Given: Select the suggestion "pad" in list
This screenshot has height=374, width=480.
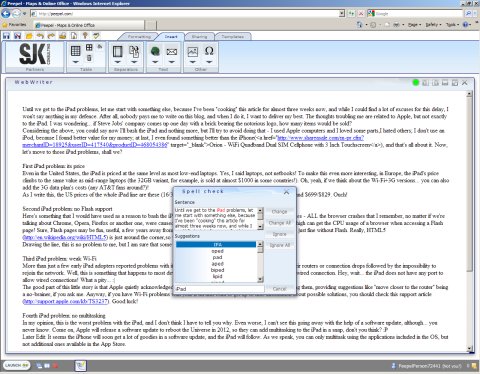Looking at the screenshot, I should pyautogui.click(x=217, y=257).
